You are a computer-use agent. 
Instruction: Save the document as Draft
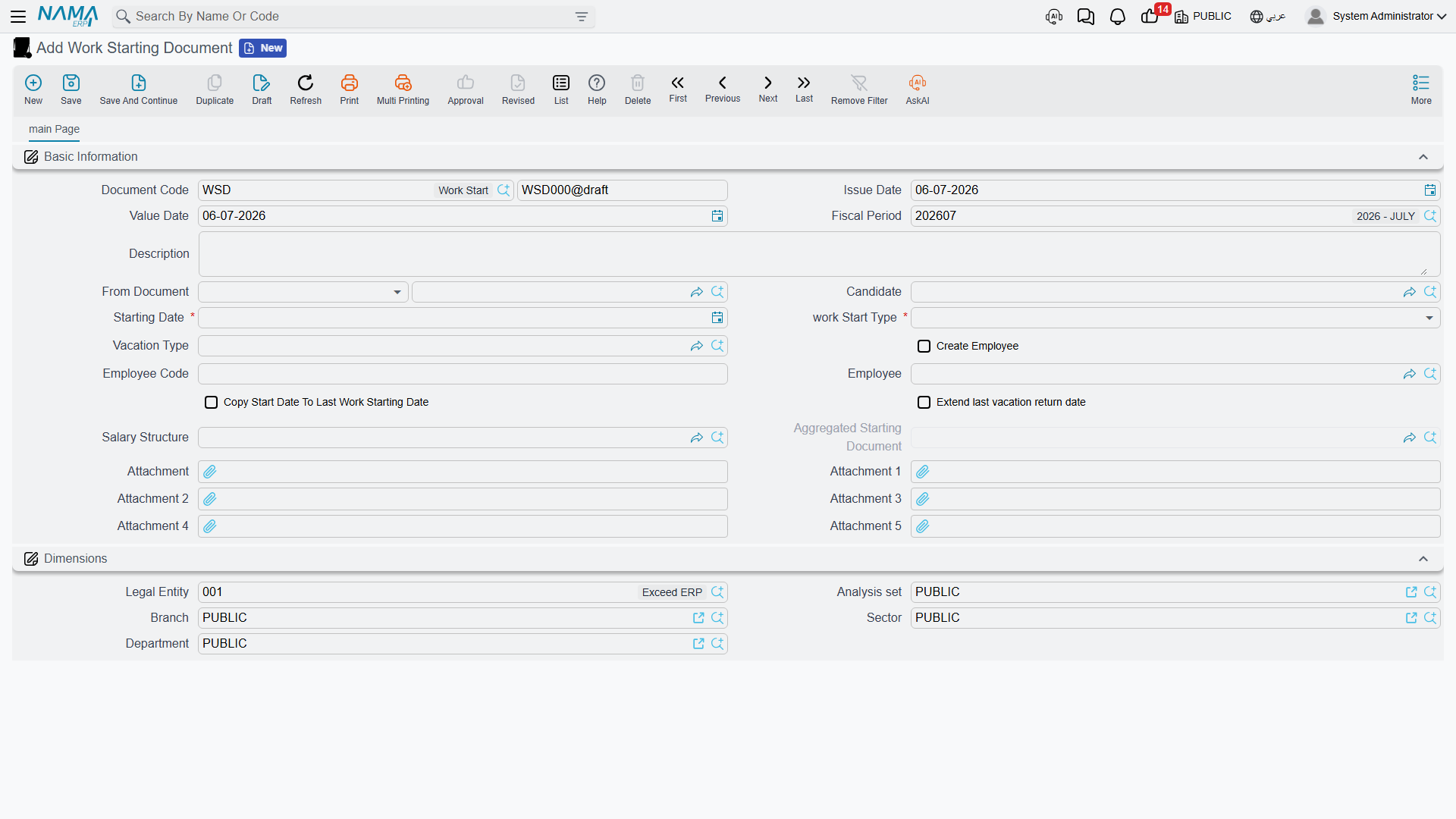point(262,89)
